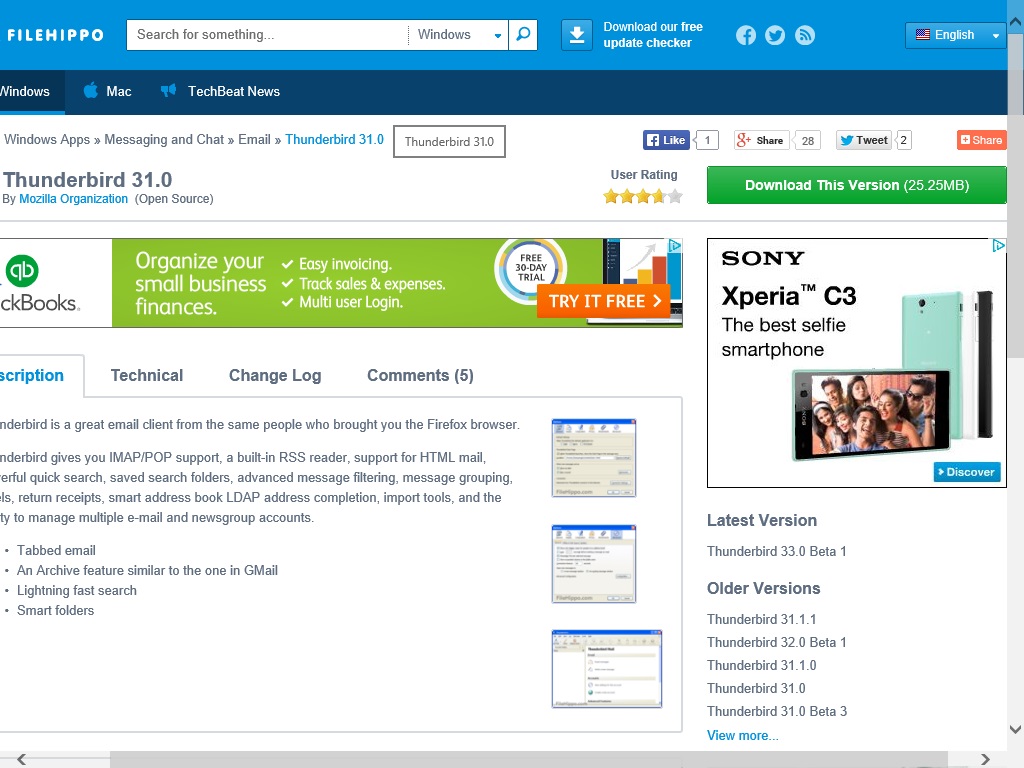Click the vertical scrollbar up arrow

[x=1016, y=22]
